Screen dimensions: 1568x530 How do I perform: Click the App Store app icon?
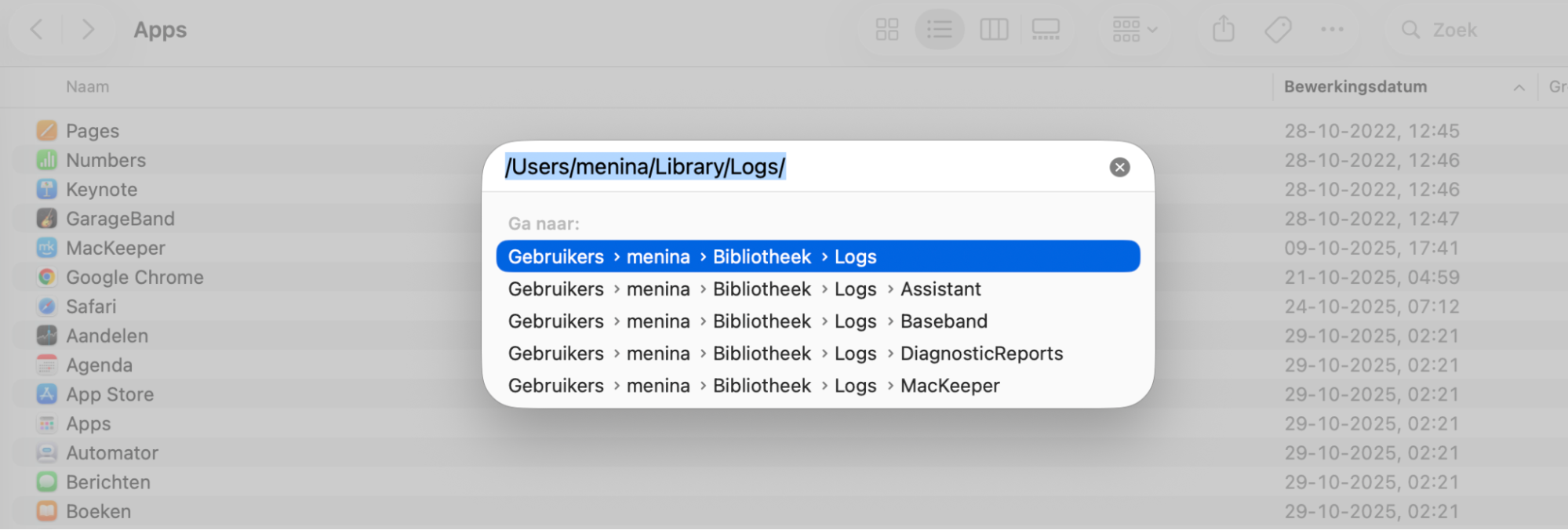[47, 394]
